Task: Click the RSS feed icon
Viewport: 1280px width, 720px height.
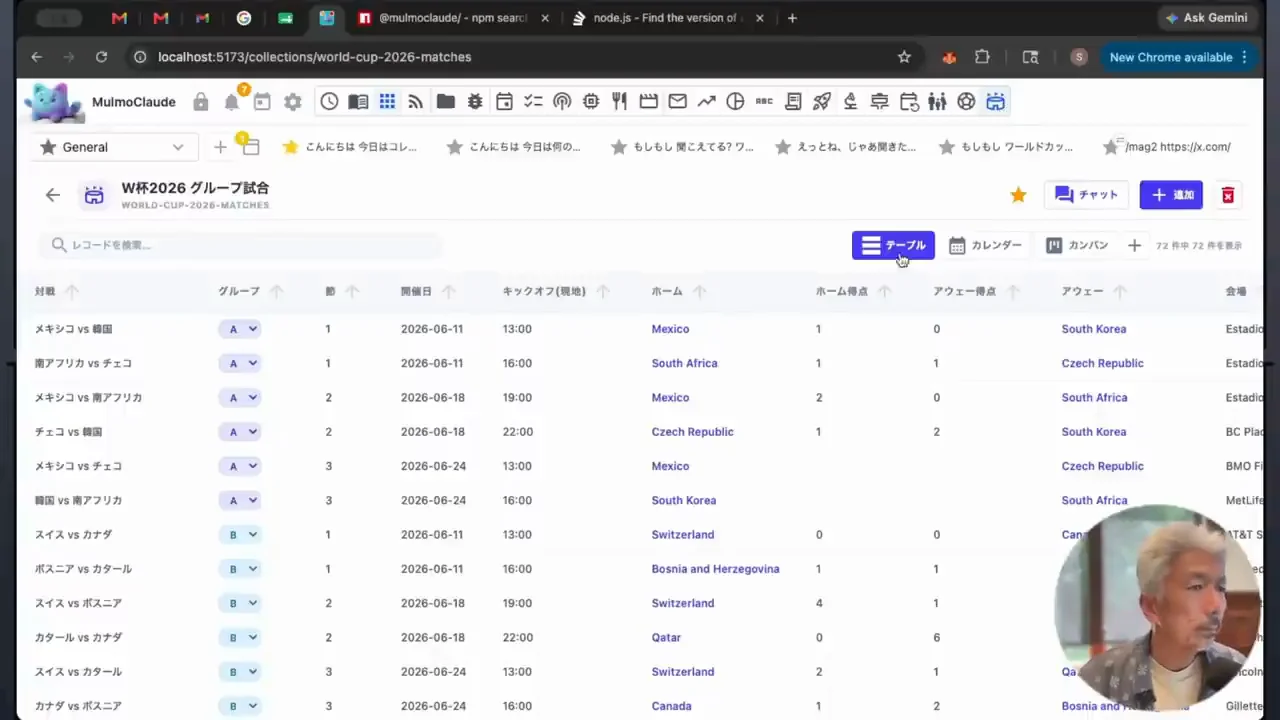Action: tap(416, 101)
